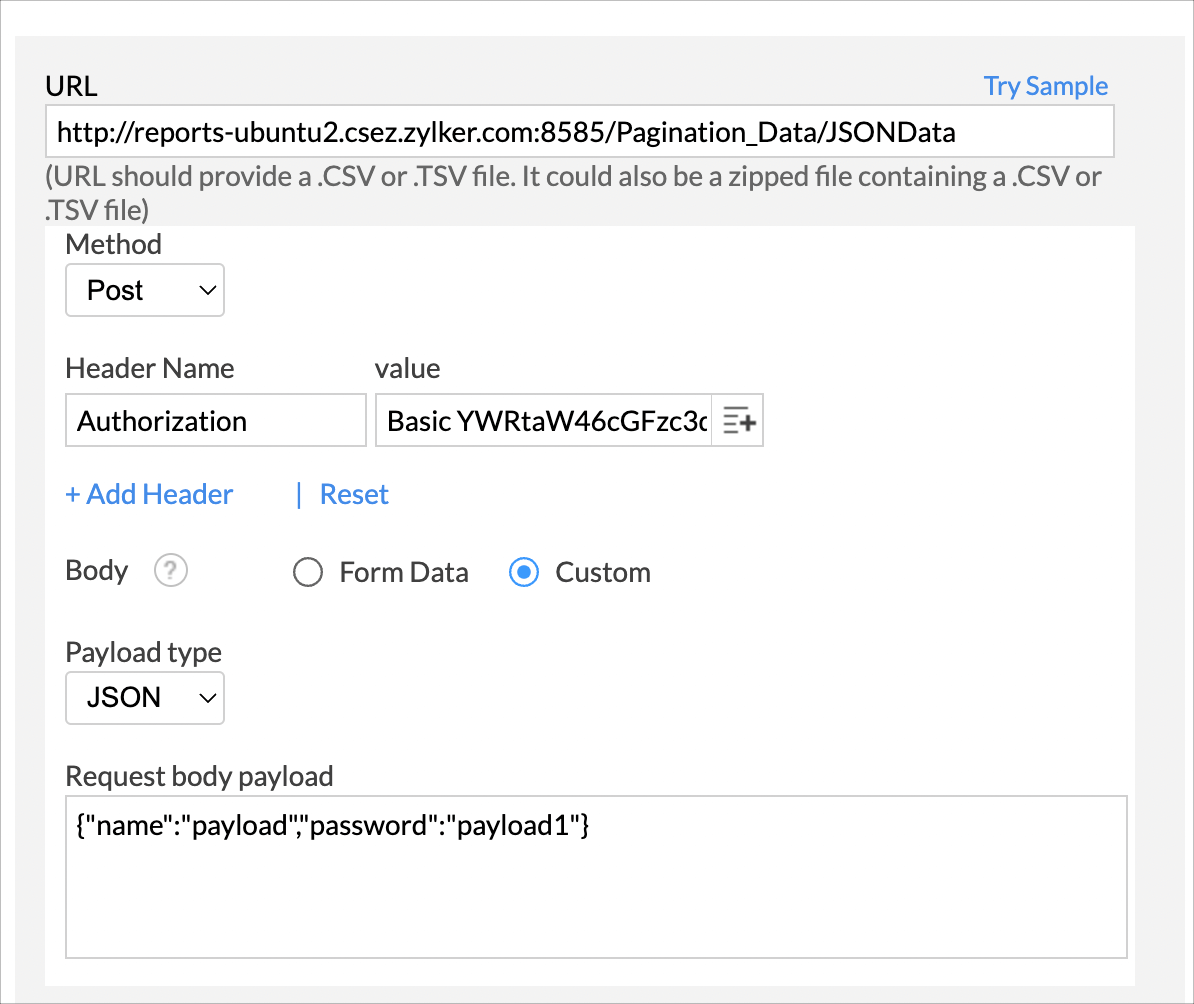The image size is (1194, 1004).
Task: Click the Body help question mark icon
Action: point(171,571)
